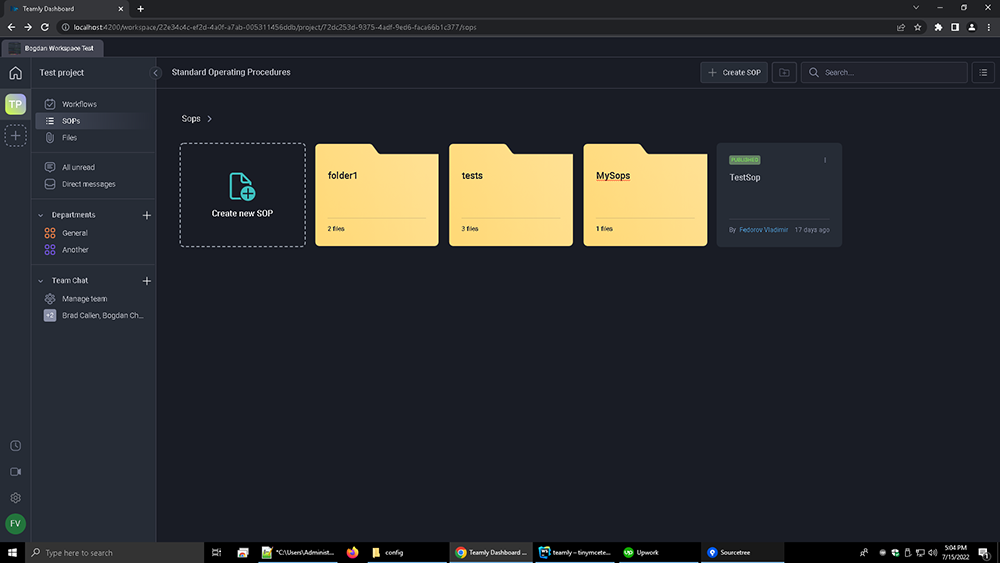
Task: Switch to Bogdan Workspace Test tab
Action: tap(52, 48)
